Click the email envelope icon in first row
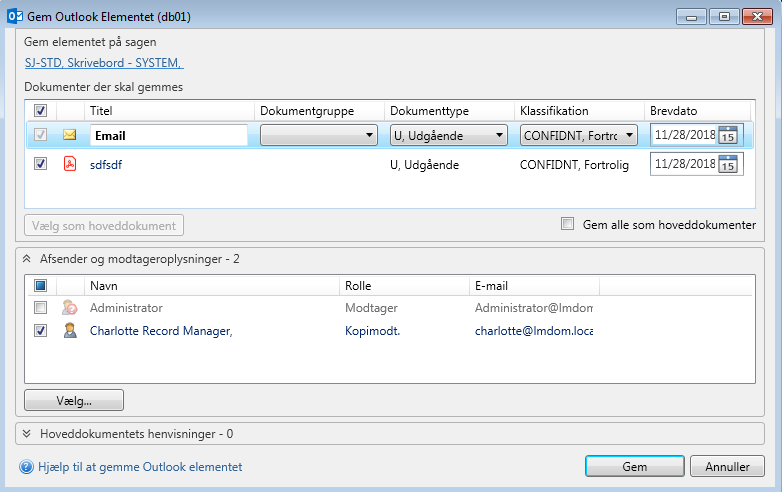 point(70,136)
